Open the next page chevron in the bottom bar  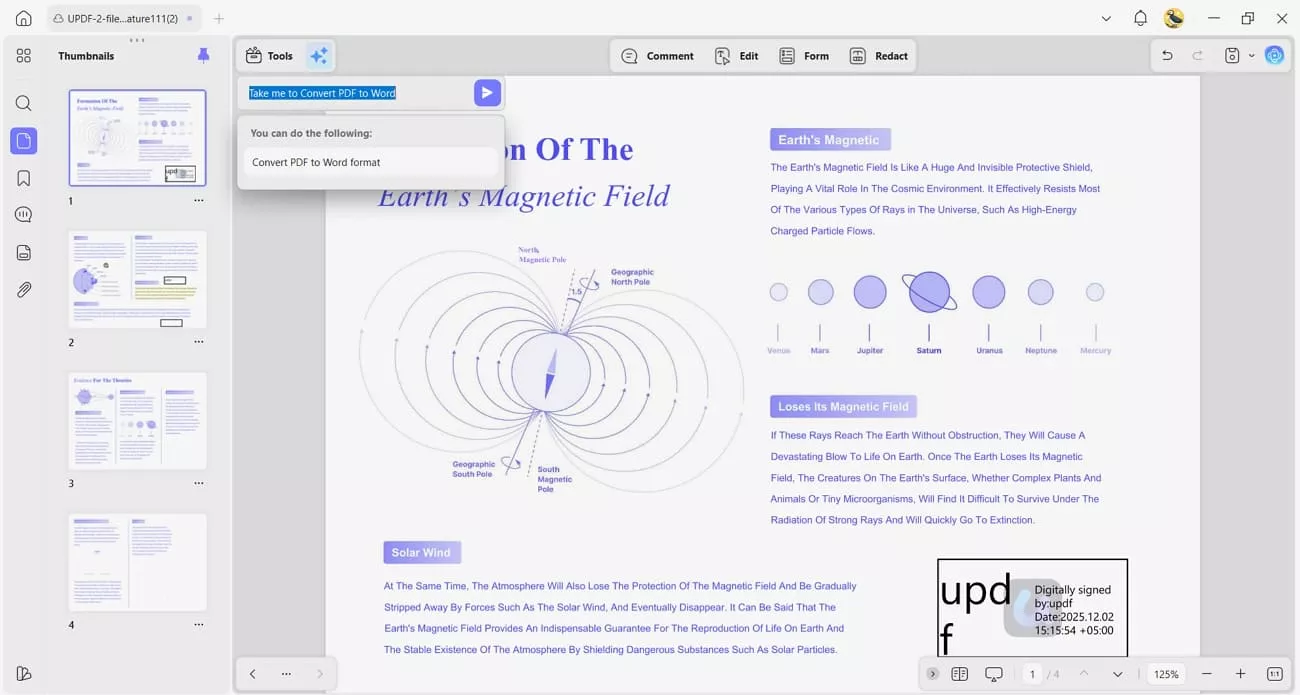pyautogui.click(x=1117, y=674)
